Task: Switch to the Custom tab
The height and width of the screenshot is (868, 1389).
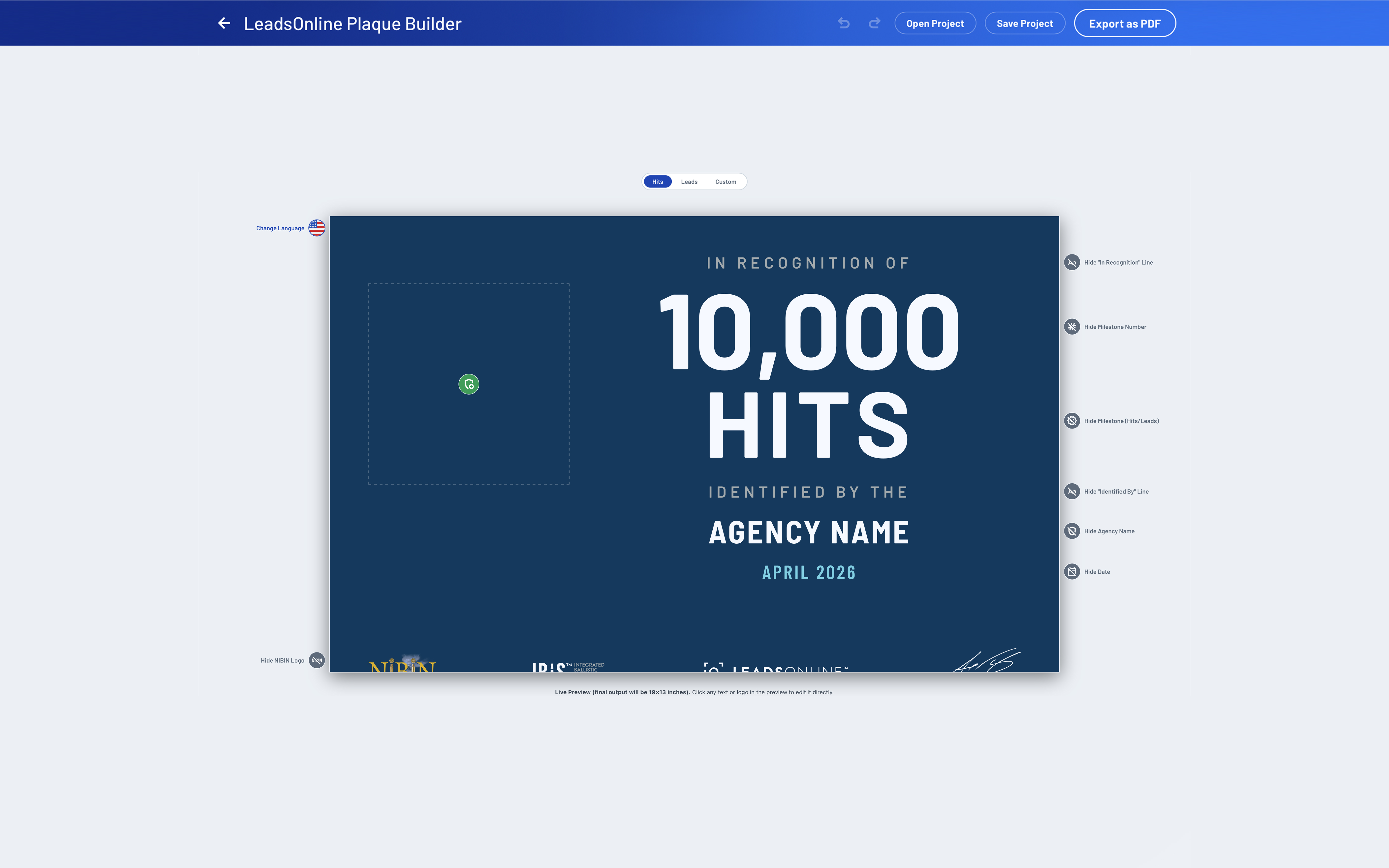Action: 726,181
